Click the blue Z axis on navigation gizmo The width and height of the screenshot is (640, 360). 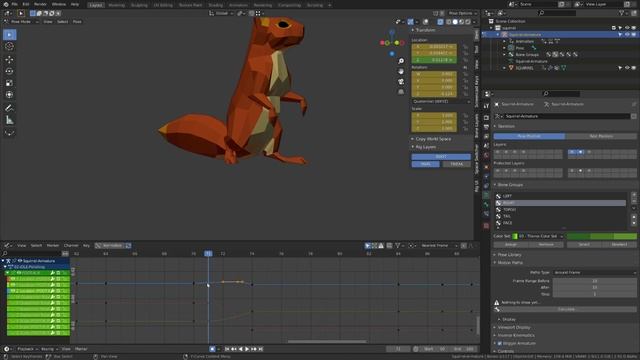point(392,31)
